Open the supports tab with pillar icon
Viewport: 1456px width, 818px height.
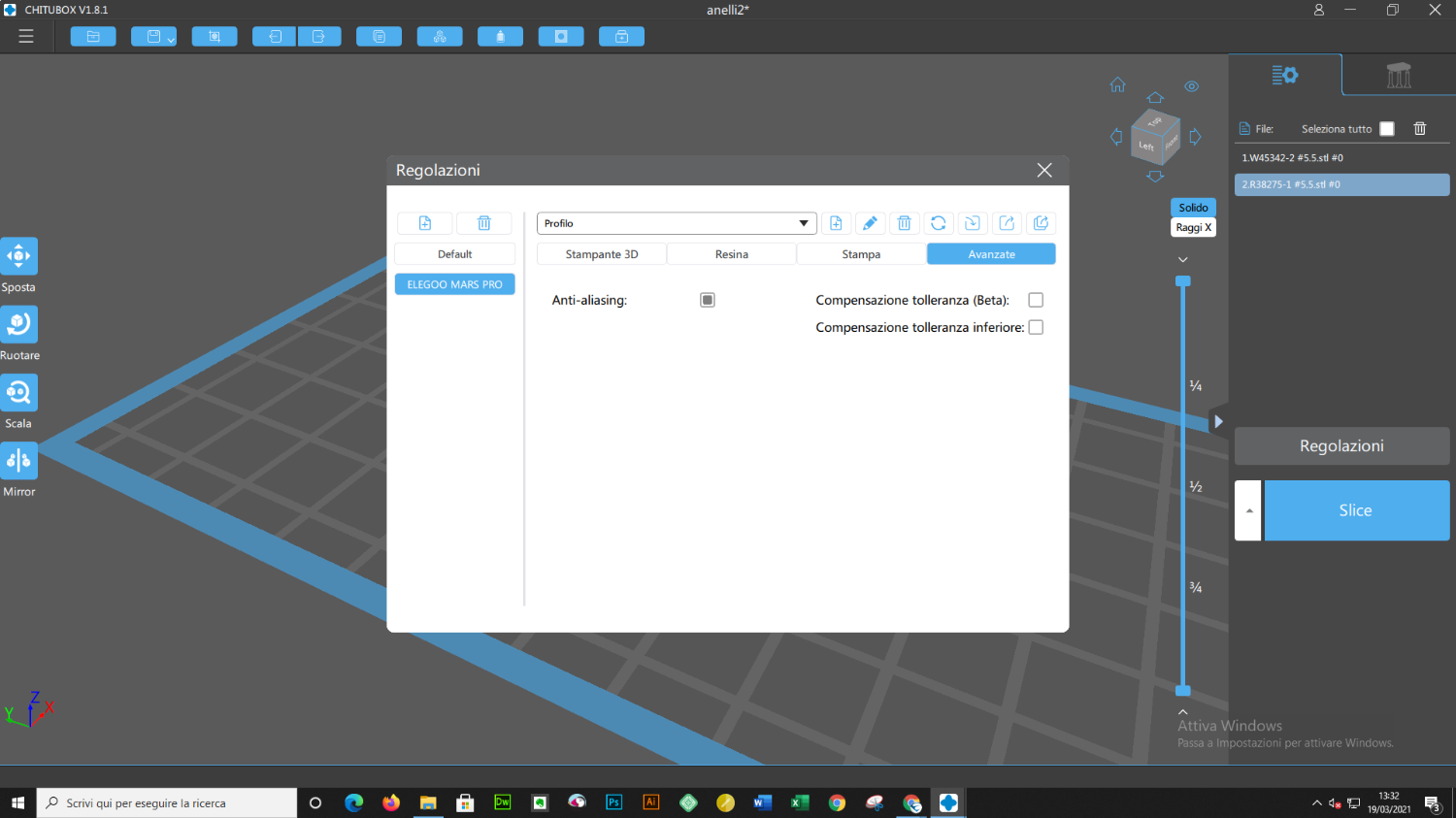pos(1399,75)
